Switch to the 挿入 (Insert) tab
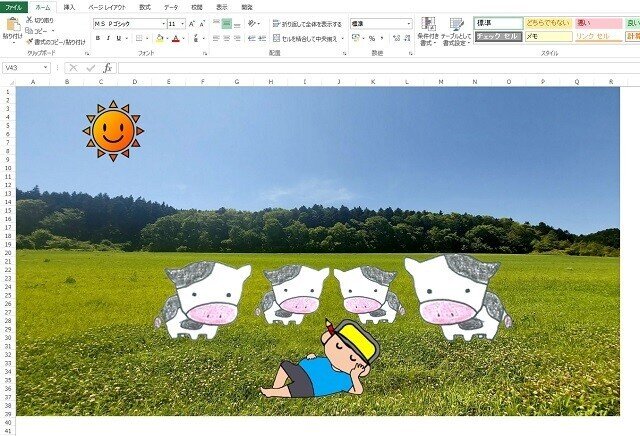This screenshot has height=436, width=640. (x=69, y=7)
